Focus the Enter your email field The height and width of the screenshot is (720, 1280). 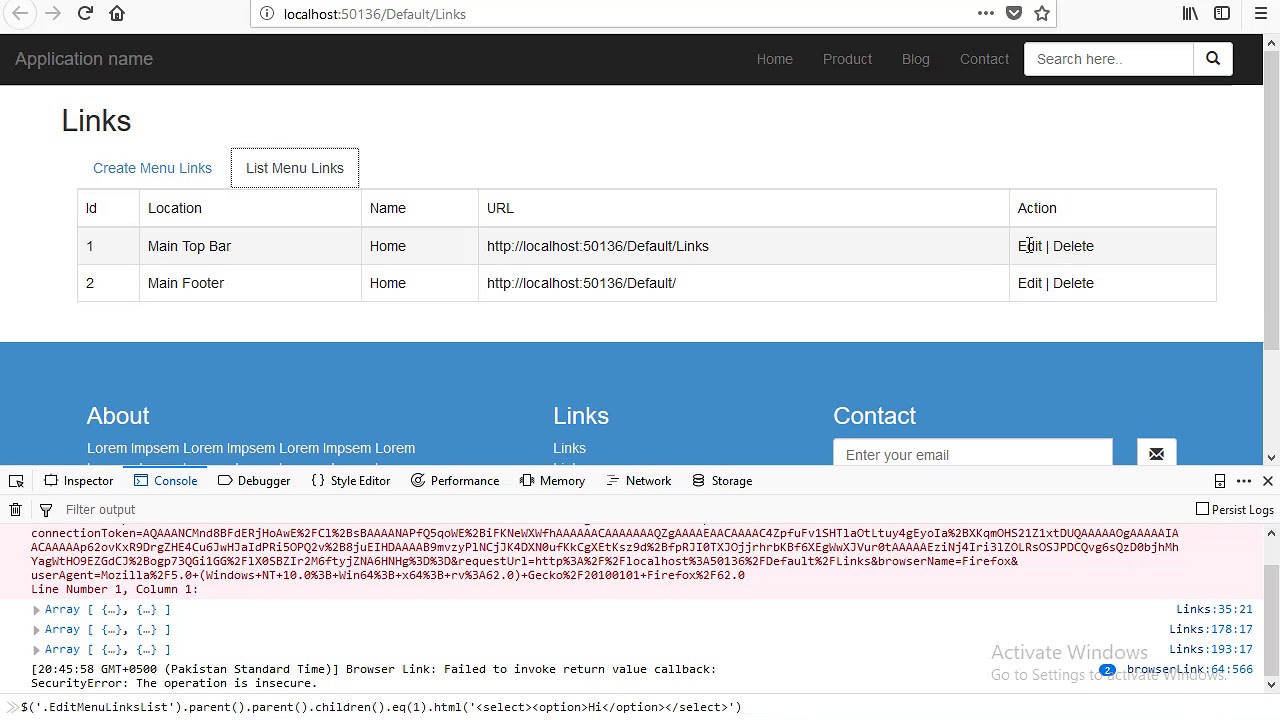(x=973, y=454)
